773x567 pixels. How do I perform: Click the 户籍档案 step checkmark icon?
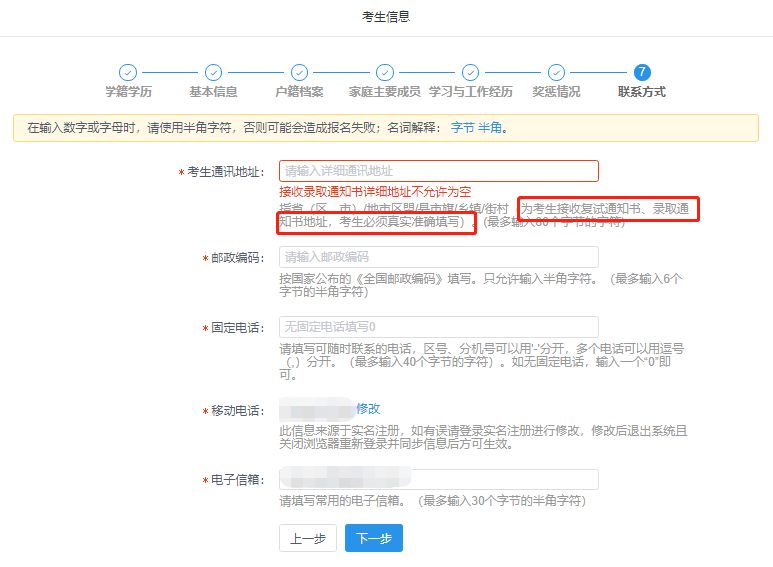click(x=299, y=72)
